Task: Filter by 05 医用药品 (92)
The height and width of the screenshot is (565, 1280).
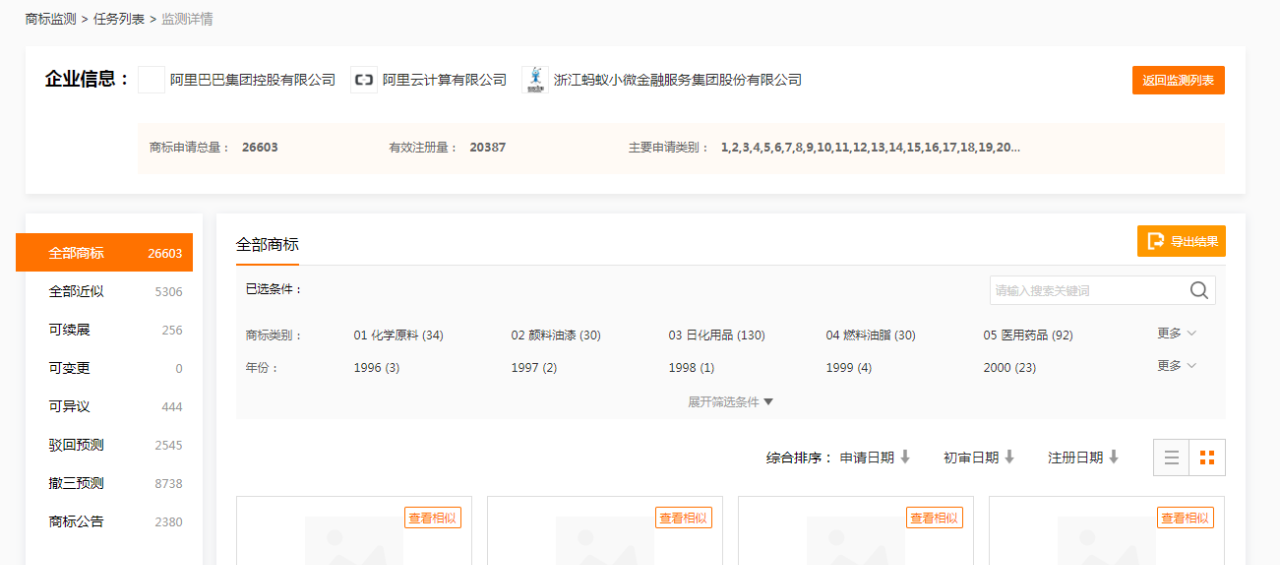Action: [x=1028, y=335]
